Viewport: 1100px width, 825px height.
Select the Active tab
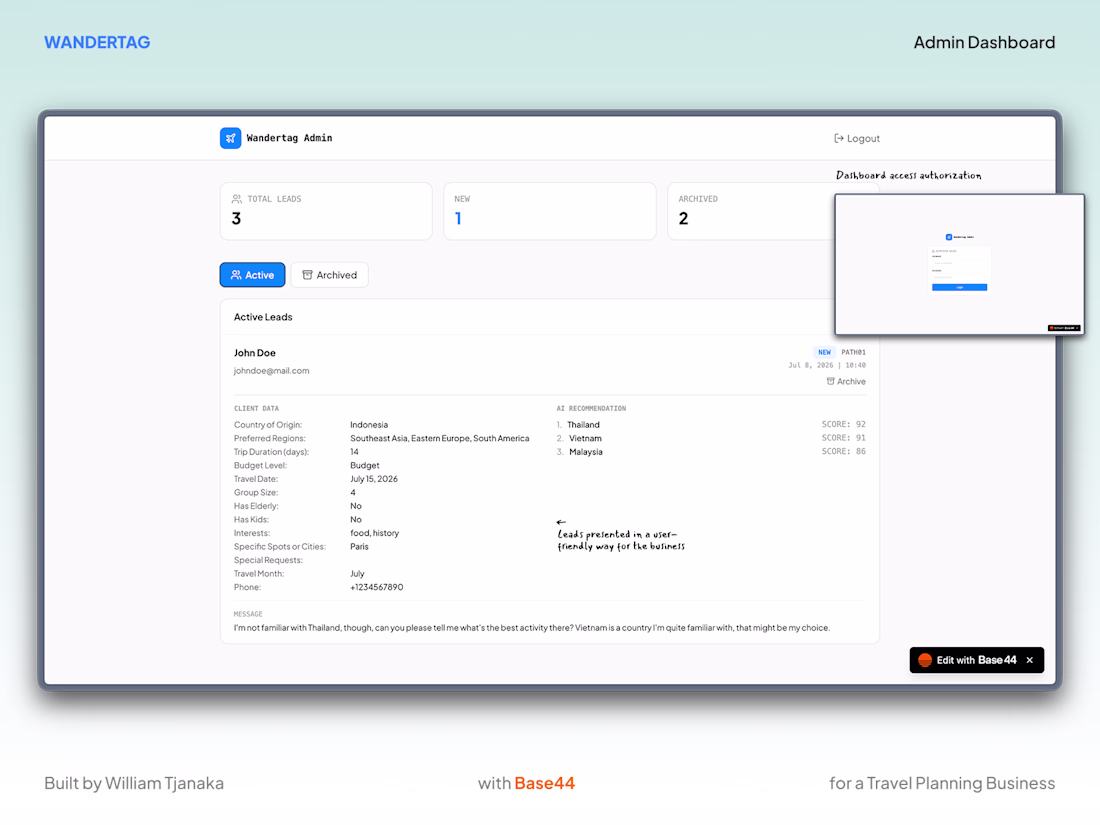tap(253, 275)
